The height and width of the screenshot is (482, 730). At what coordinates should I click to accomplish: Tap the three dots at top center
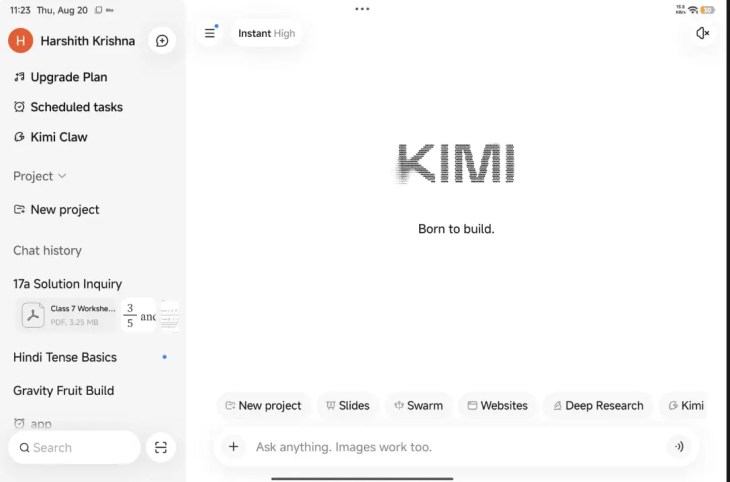(362, 9)
